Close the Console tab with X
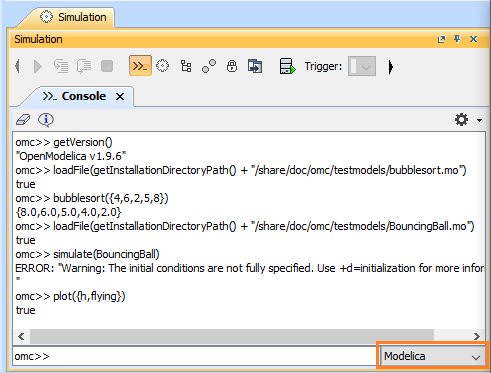 [120, 97]
